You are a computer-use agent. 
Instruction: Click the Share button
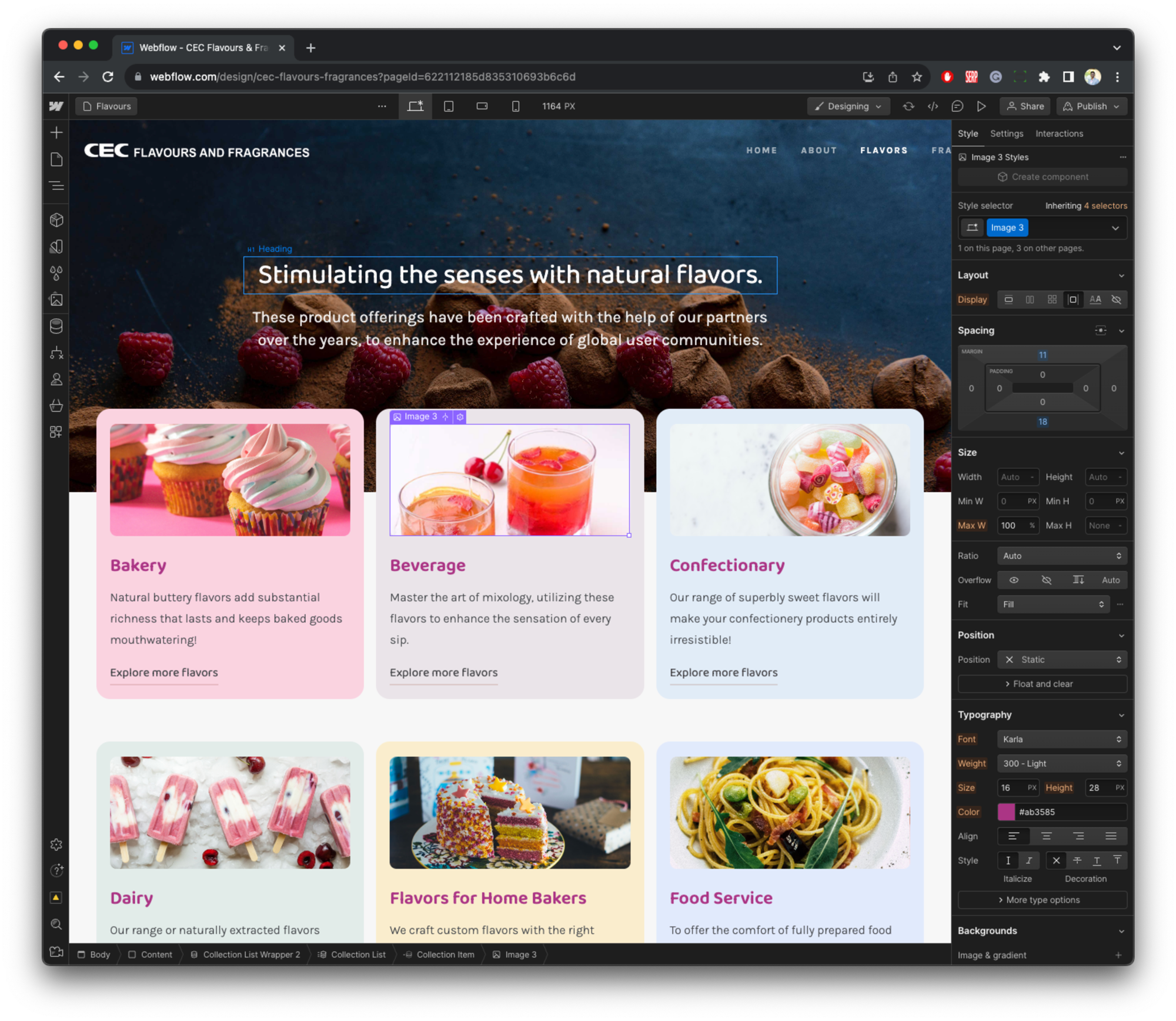point(1025,106)
